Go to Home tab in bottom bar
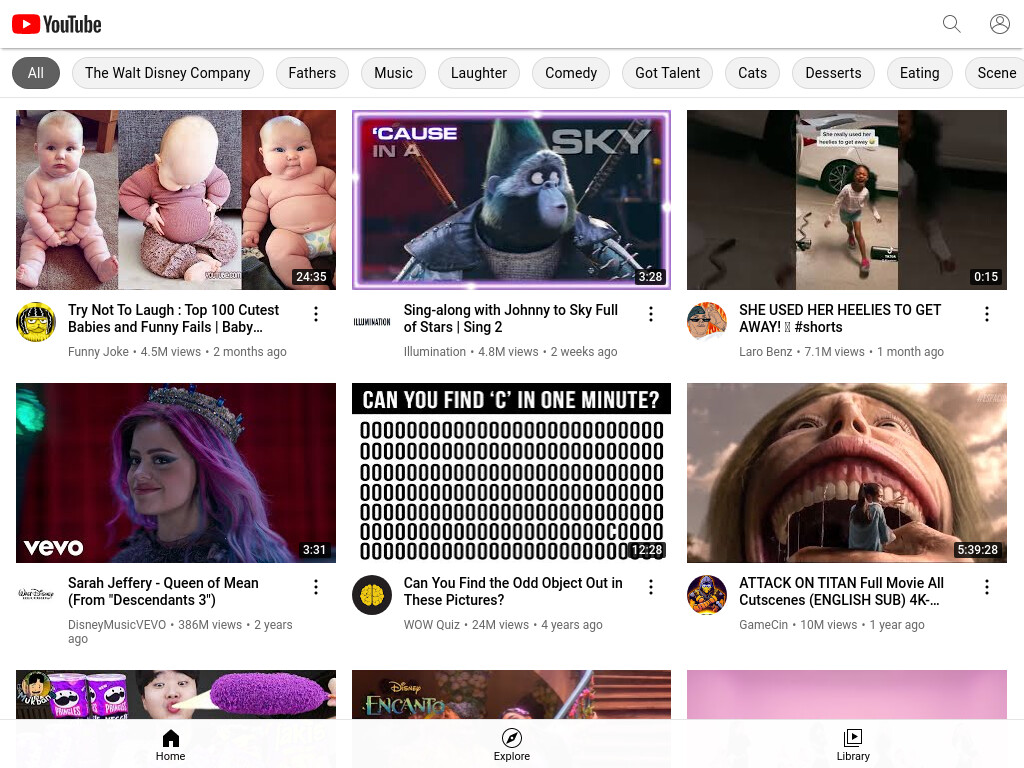The height and width of the screenshot is (768, 1024). point(170,744)
